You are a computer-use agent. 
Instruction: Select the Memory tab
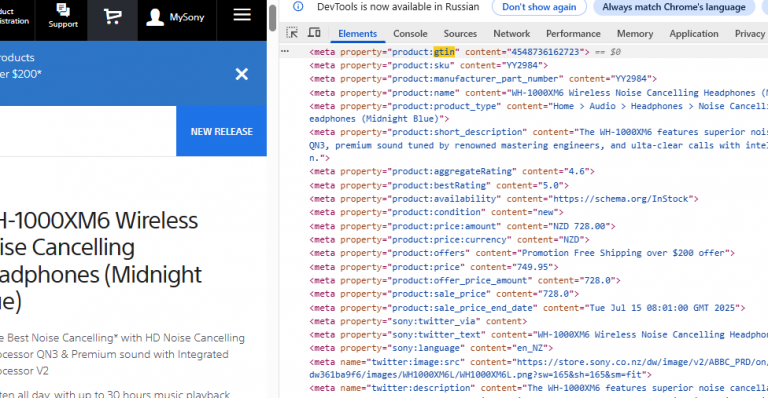[x=635, y=33]
